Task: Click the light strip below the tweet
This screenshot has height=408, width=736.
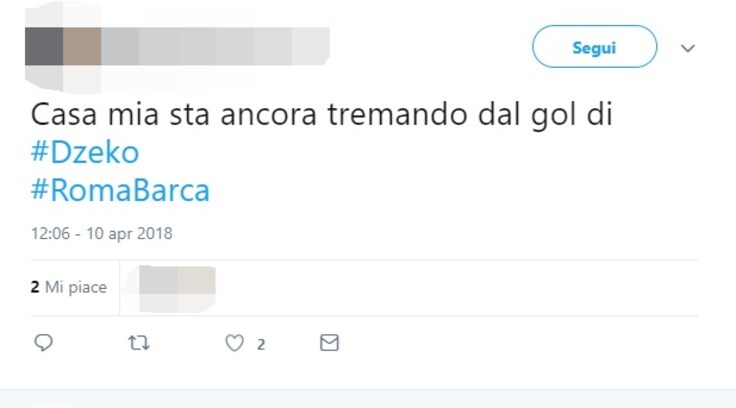Action: tap(368, 399)
